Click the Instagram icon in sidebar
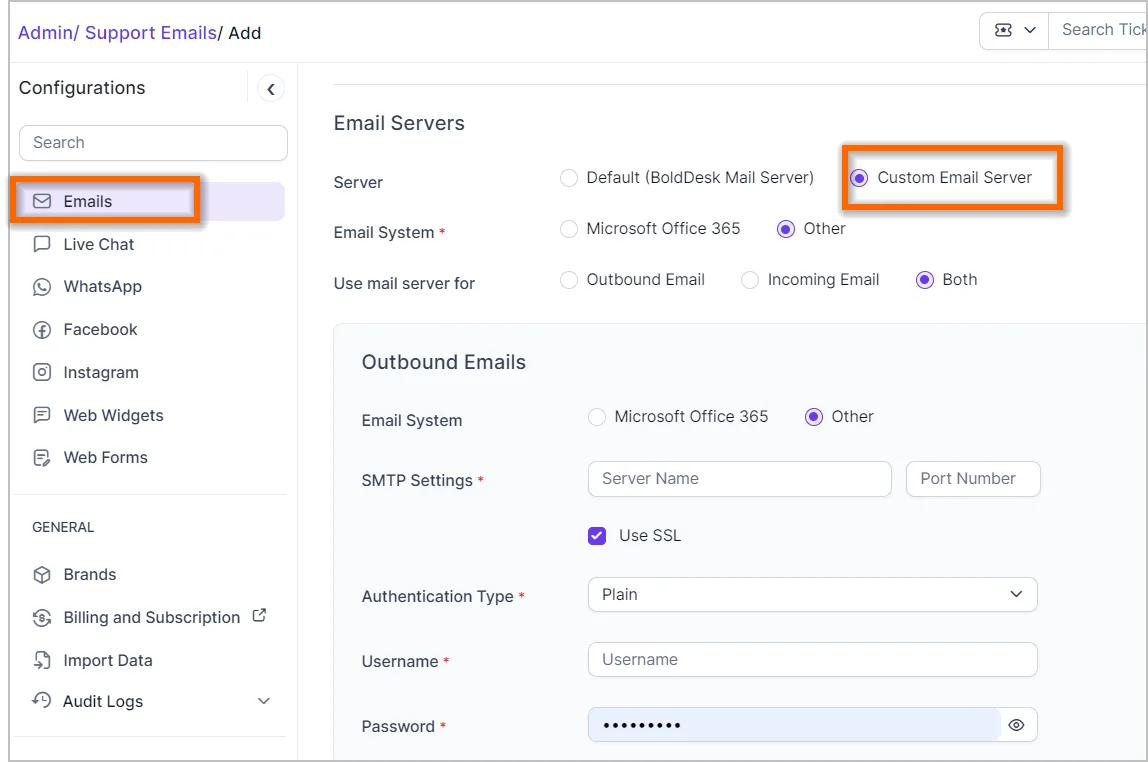 point(42,372)
